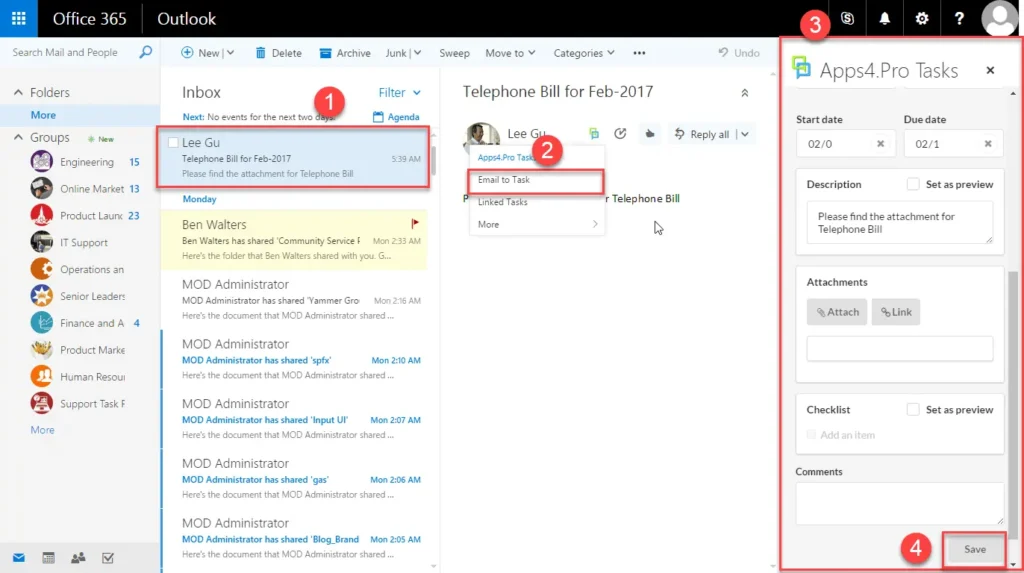Switch to Calendar view icon
Viewport: 1024px width, 573px height.
point(48,557)
